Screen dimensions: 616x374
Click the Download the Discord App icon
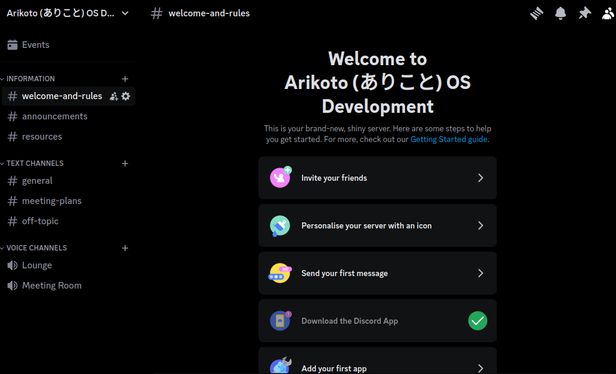(x=280, y=321)
